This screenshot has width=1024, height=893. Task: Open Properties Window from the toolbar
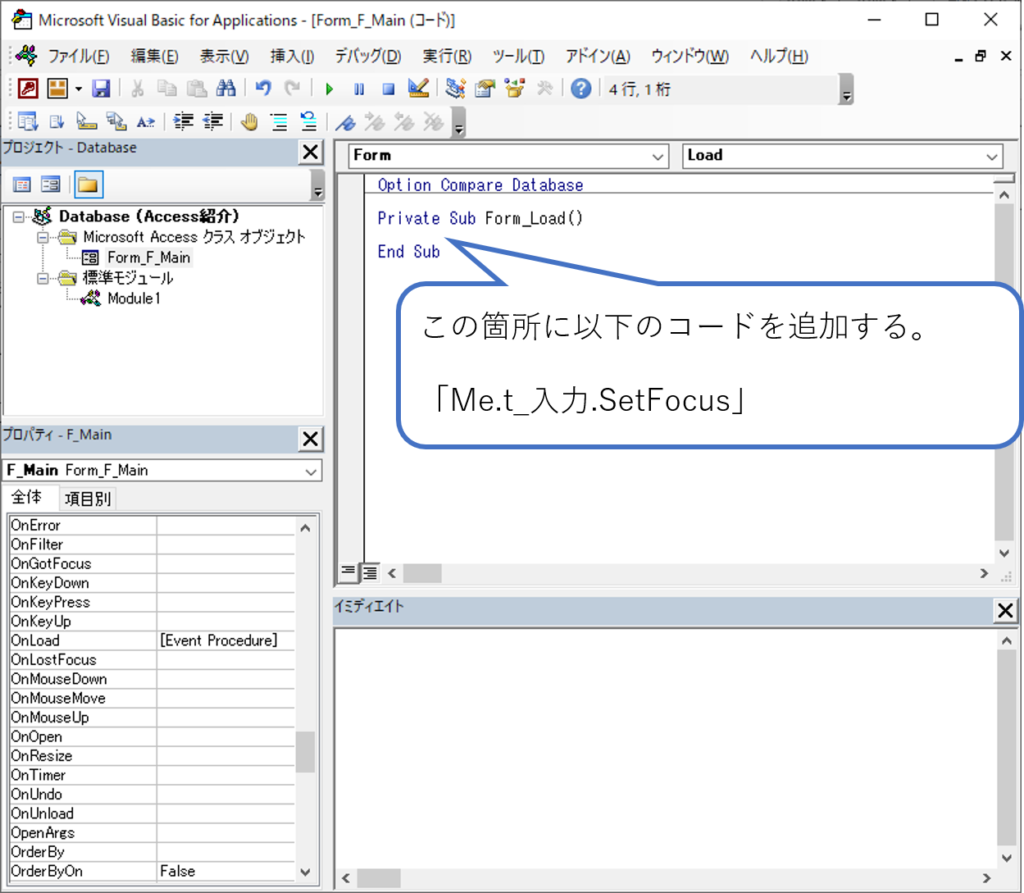[485, 88]
